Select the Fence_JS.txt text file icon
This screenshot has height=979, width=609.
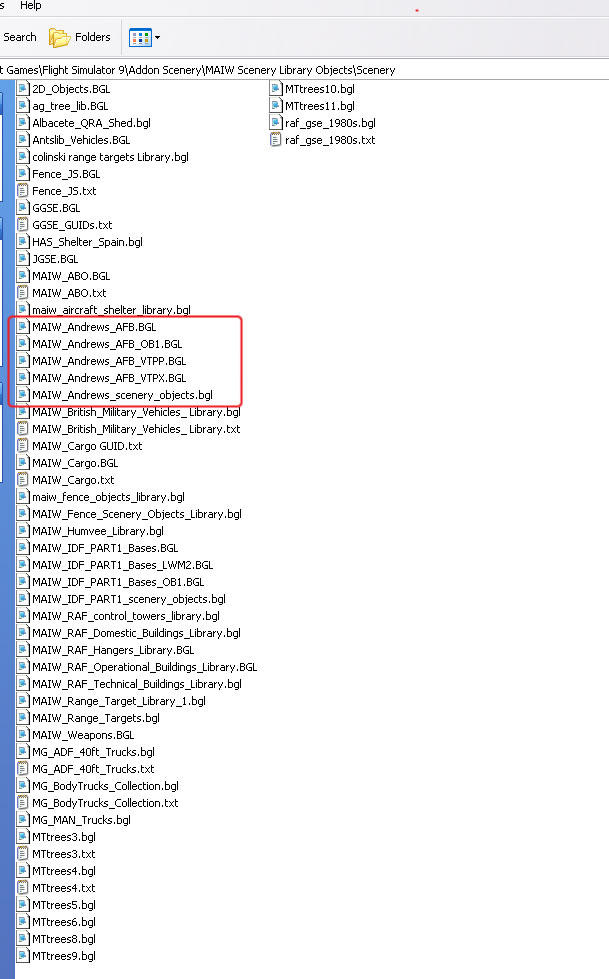coord(24,191)
